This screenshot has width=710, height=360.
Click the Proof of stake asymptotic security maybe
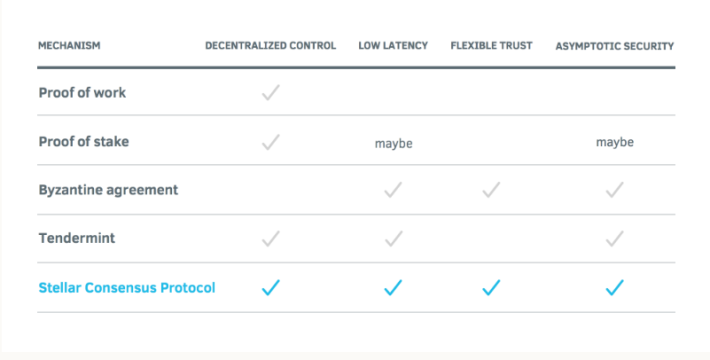(615, 142)
